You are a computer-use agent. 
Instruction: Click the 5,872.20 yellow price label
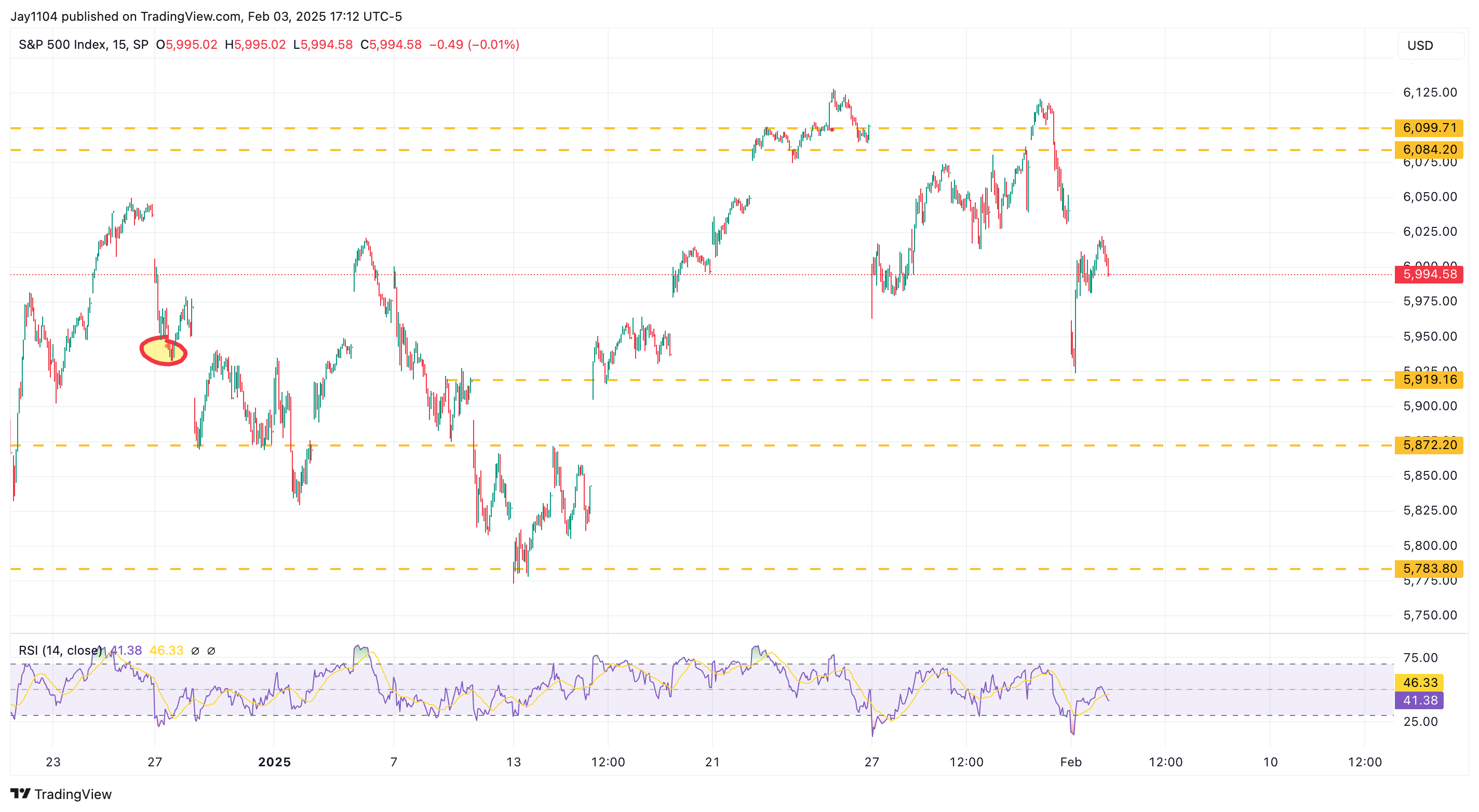point(1429,445)
